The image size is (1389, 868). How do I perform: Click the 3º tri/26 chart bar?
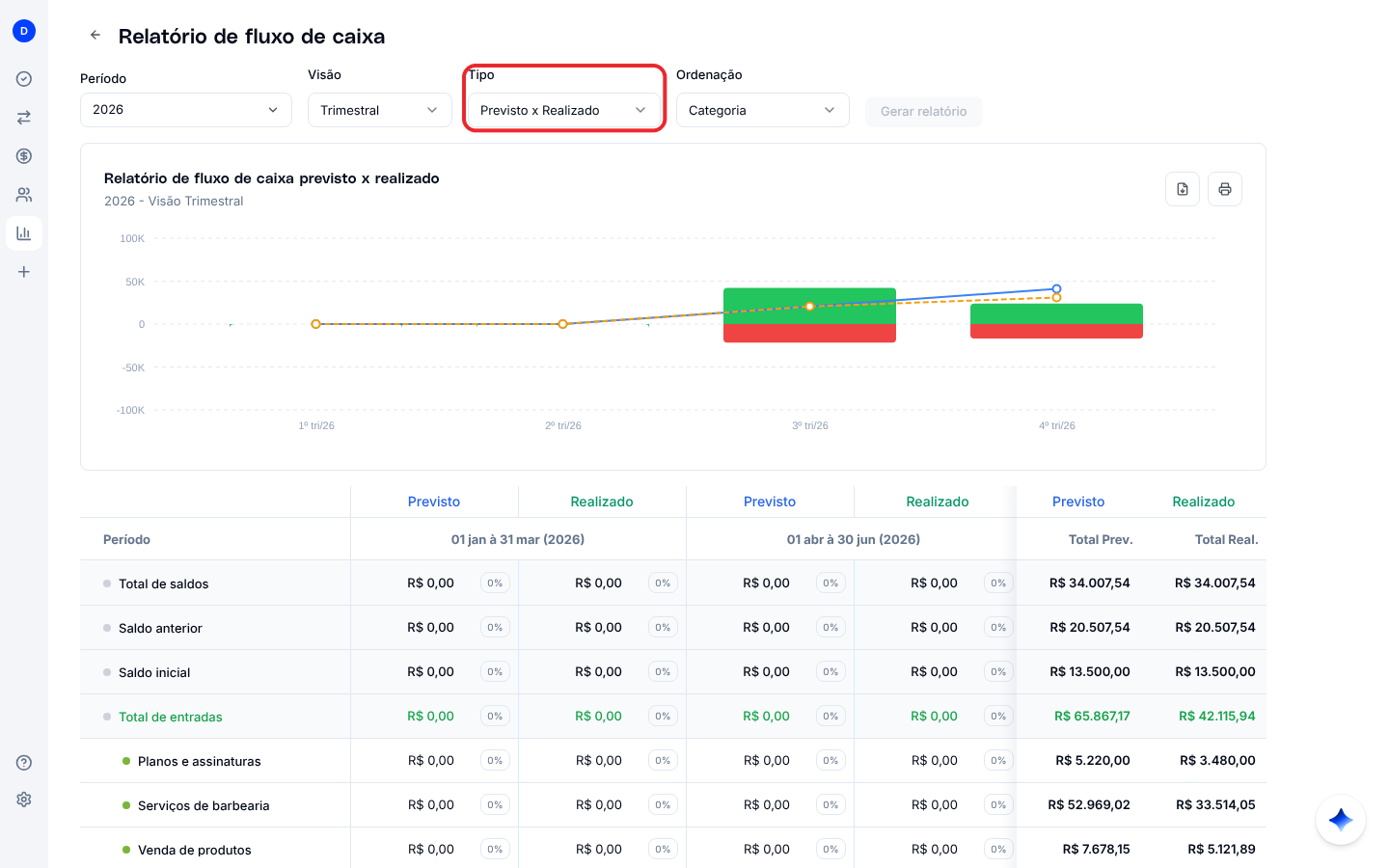pos(810,315)
